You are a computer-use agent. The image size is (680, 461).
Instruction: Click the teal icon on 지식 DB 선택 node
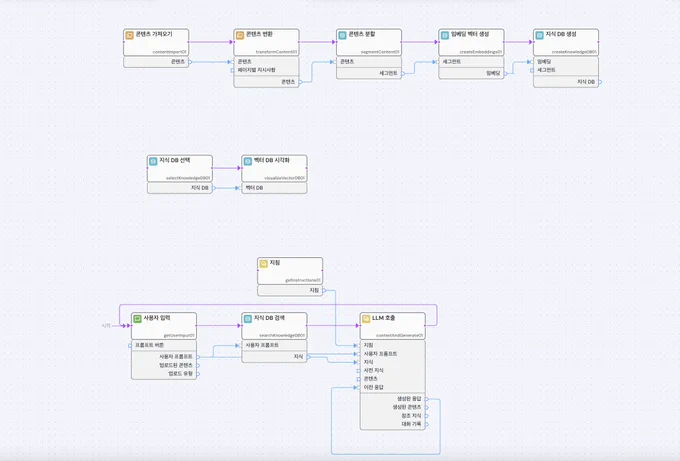tap(153, 161)
